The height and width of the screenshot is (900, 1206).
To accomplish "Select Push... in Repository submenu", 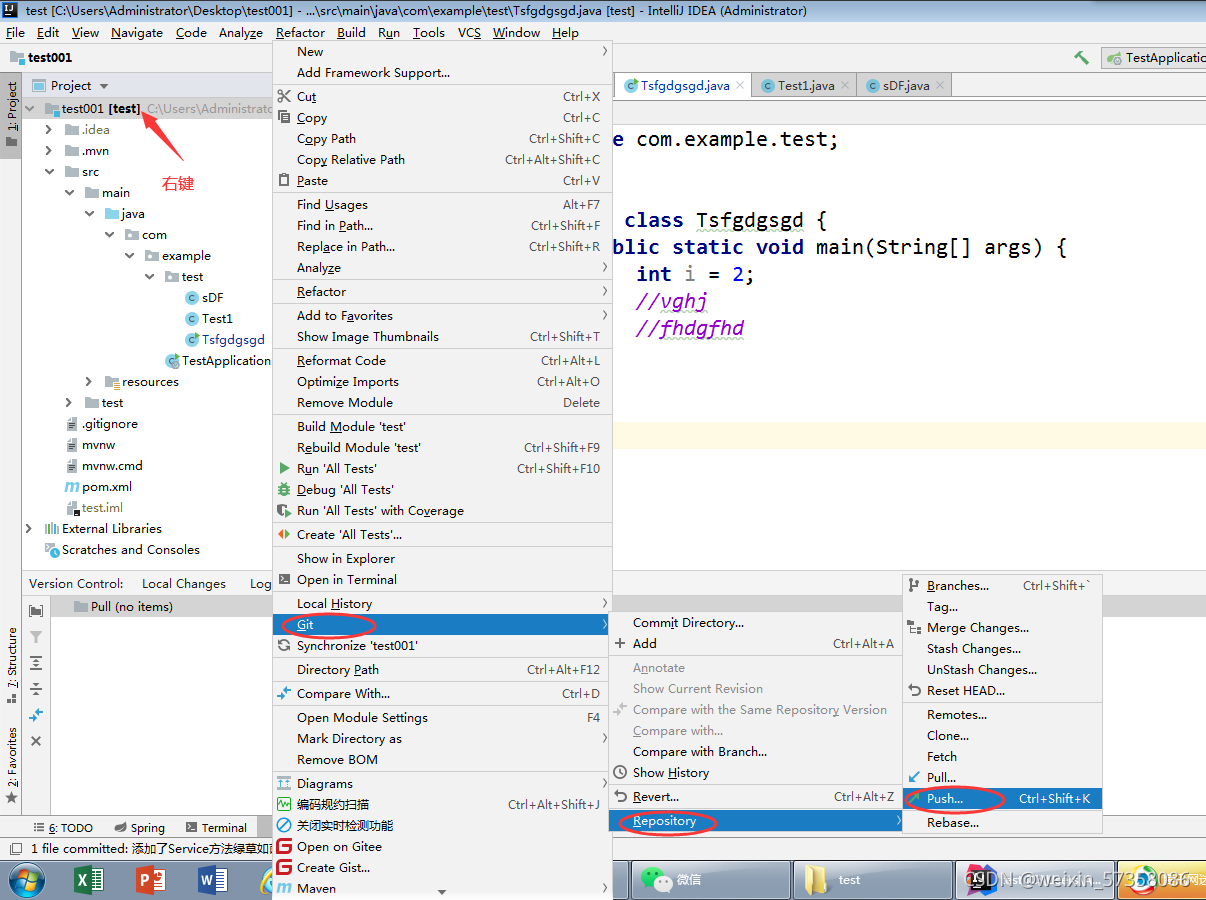I will [x=1002, y=799].
